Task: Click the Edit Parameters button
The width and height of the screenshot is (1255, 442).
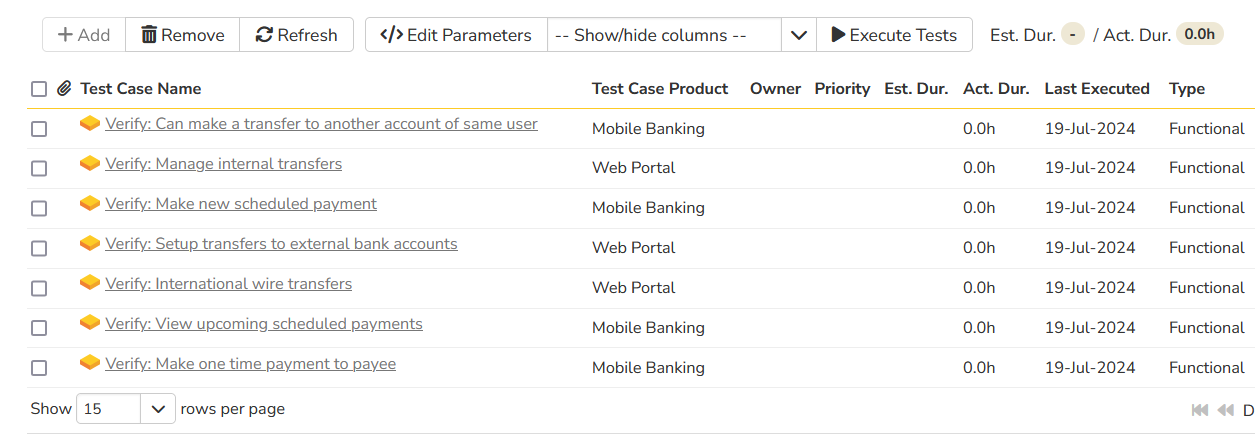Action: coord(456,35)
